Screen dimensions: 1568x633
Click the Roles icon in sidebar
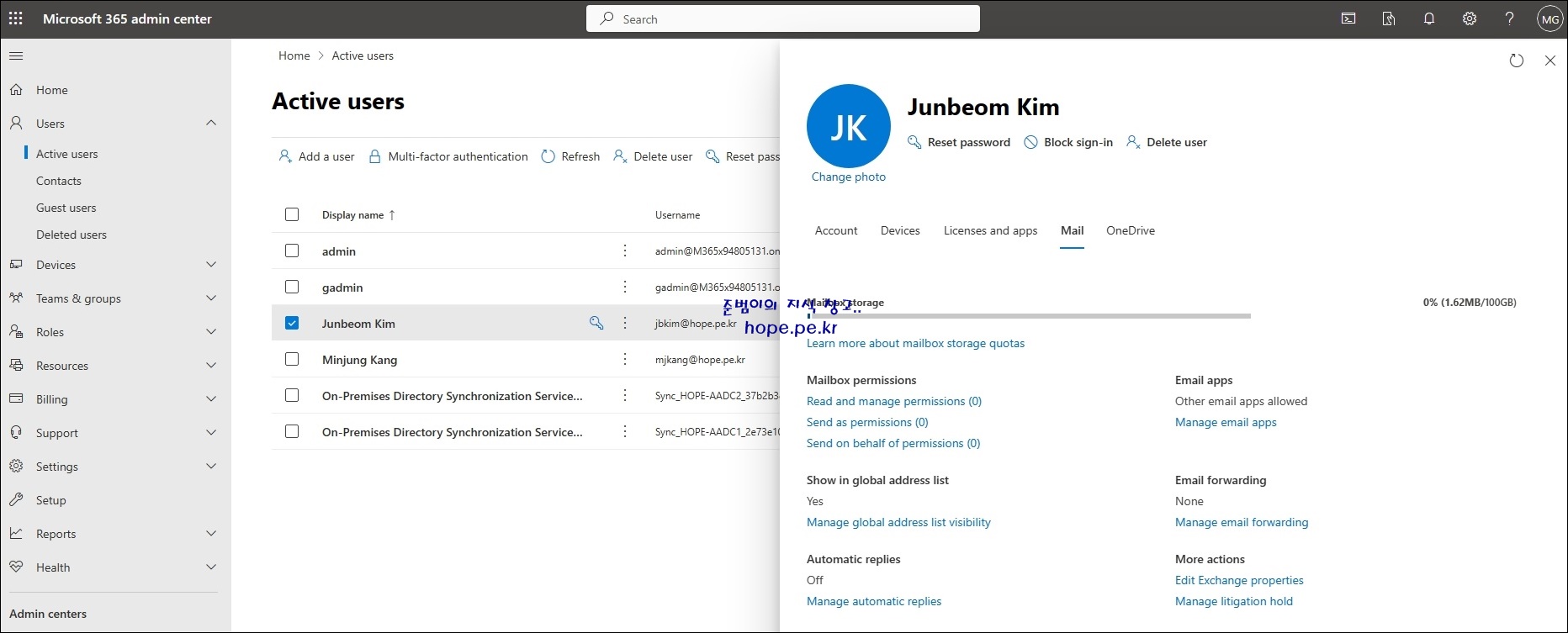[16, 332]
